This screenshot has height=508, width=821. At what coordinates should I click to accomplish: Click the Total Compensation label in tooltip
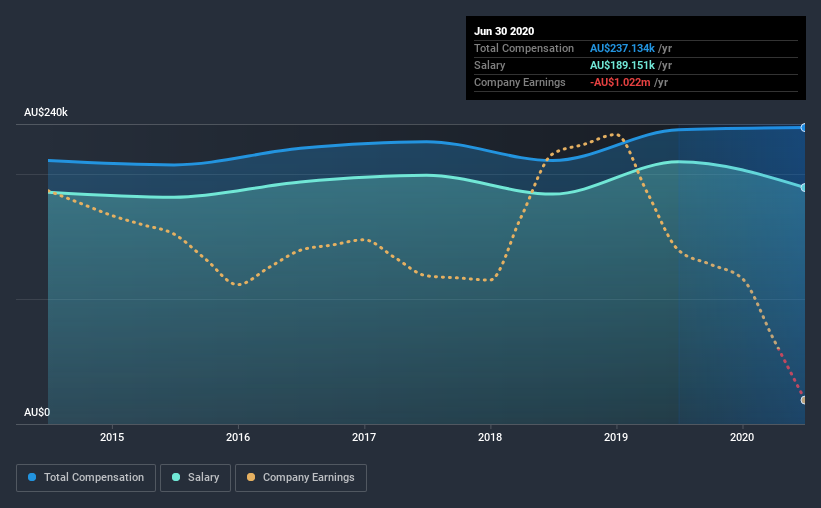[x=524, y=48]
